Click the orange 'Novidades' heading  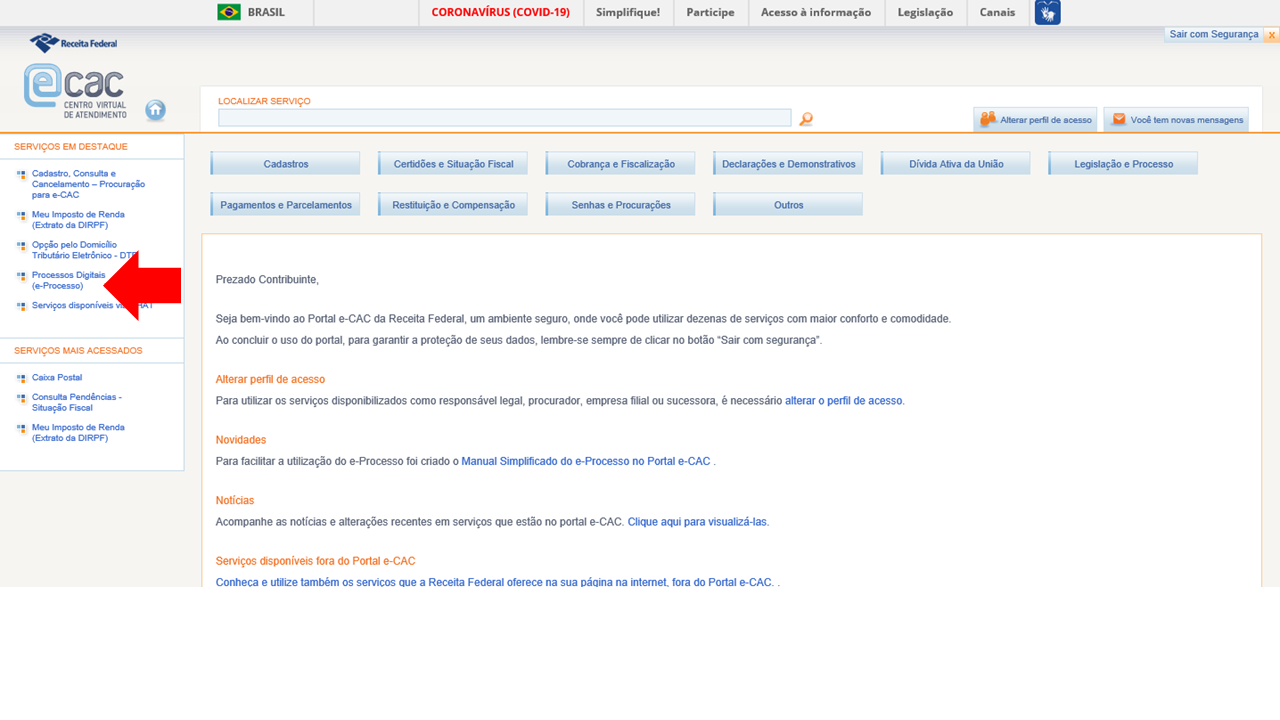click(241, 440)
